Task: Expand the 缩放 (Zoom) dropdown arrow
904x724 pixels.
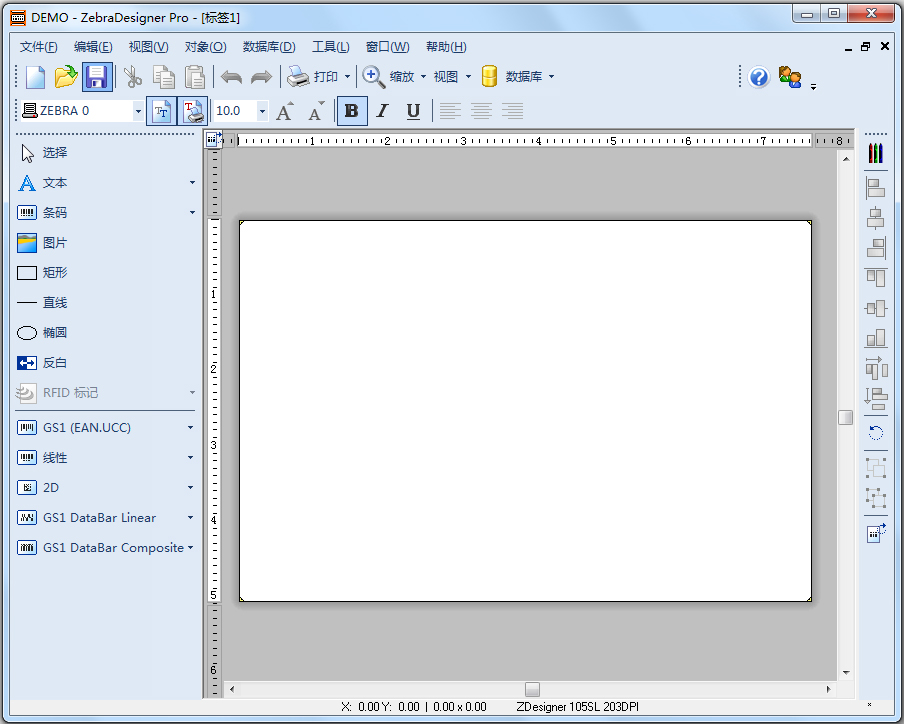Action: pos(423,76)
